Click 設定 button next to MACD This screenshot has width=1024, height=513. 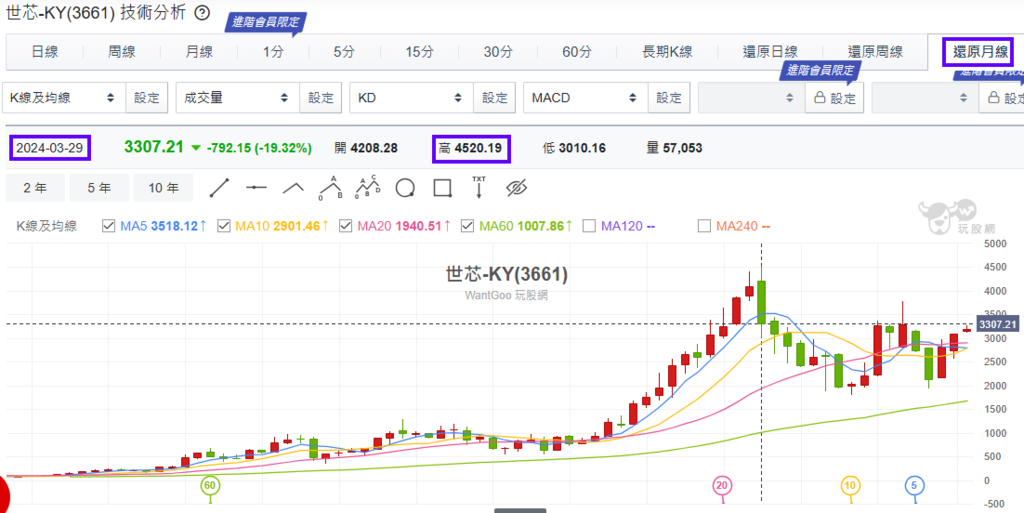669,98
